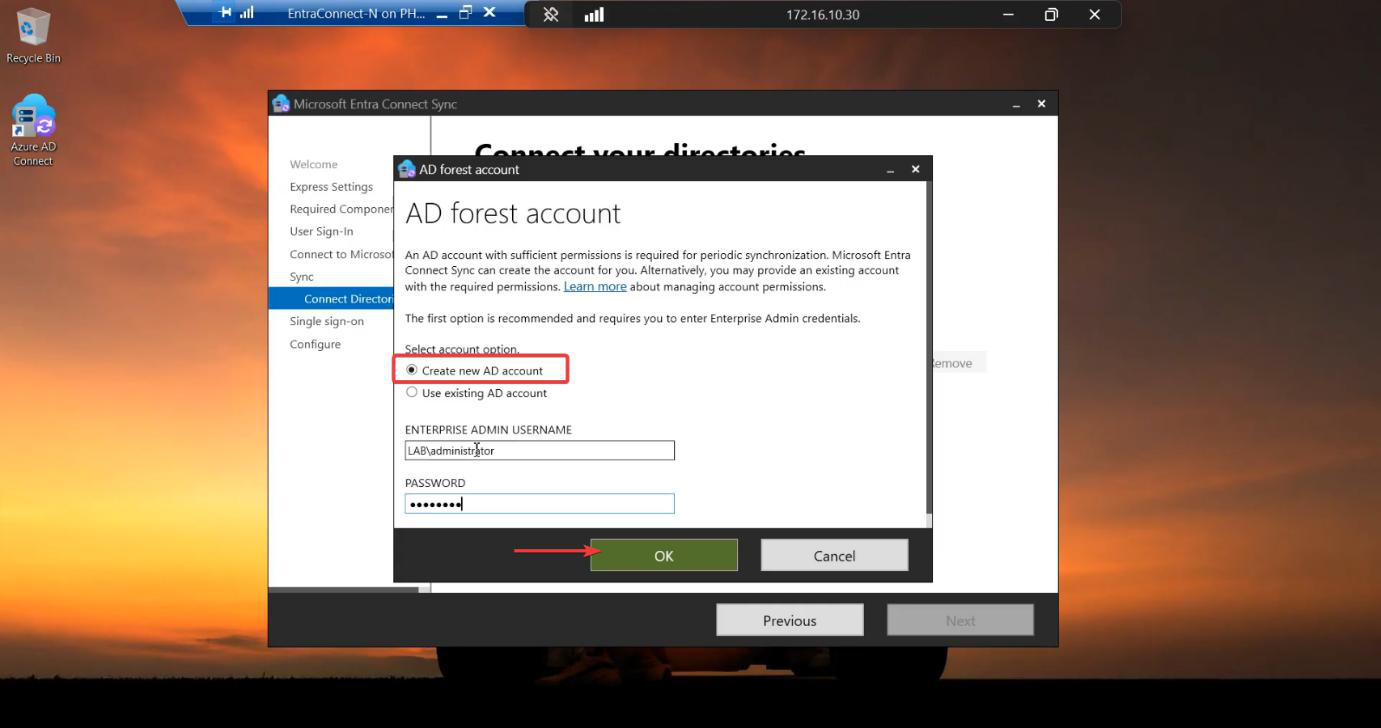Click the AD forest account dialog title icon
Screen dimensions: 1381x728
407,169
